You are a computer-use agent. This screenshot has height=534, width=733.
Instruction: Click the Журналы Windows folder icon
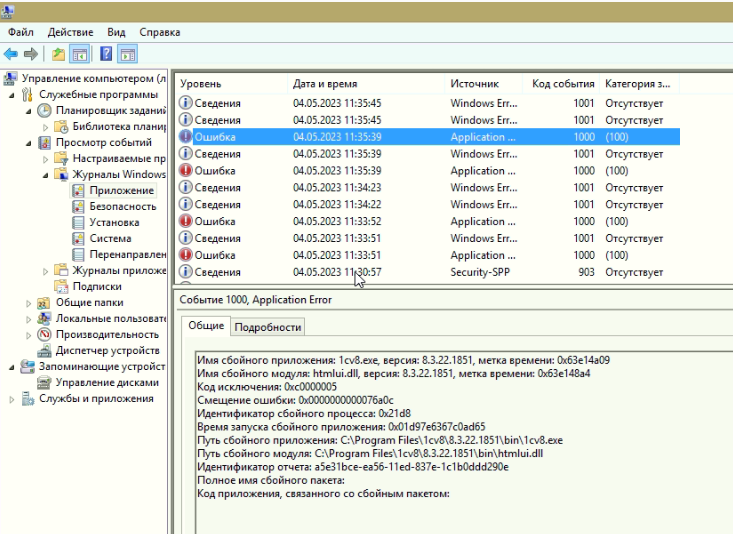[x=61, y=174]
